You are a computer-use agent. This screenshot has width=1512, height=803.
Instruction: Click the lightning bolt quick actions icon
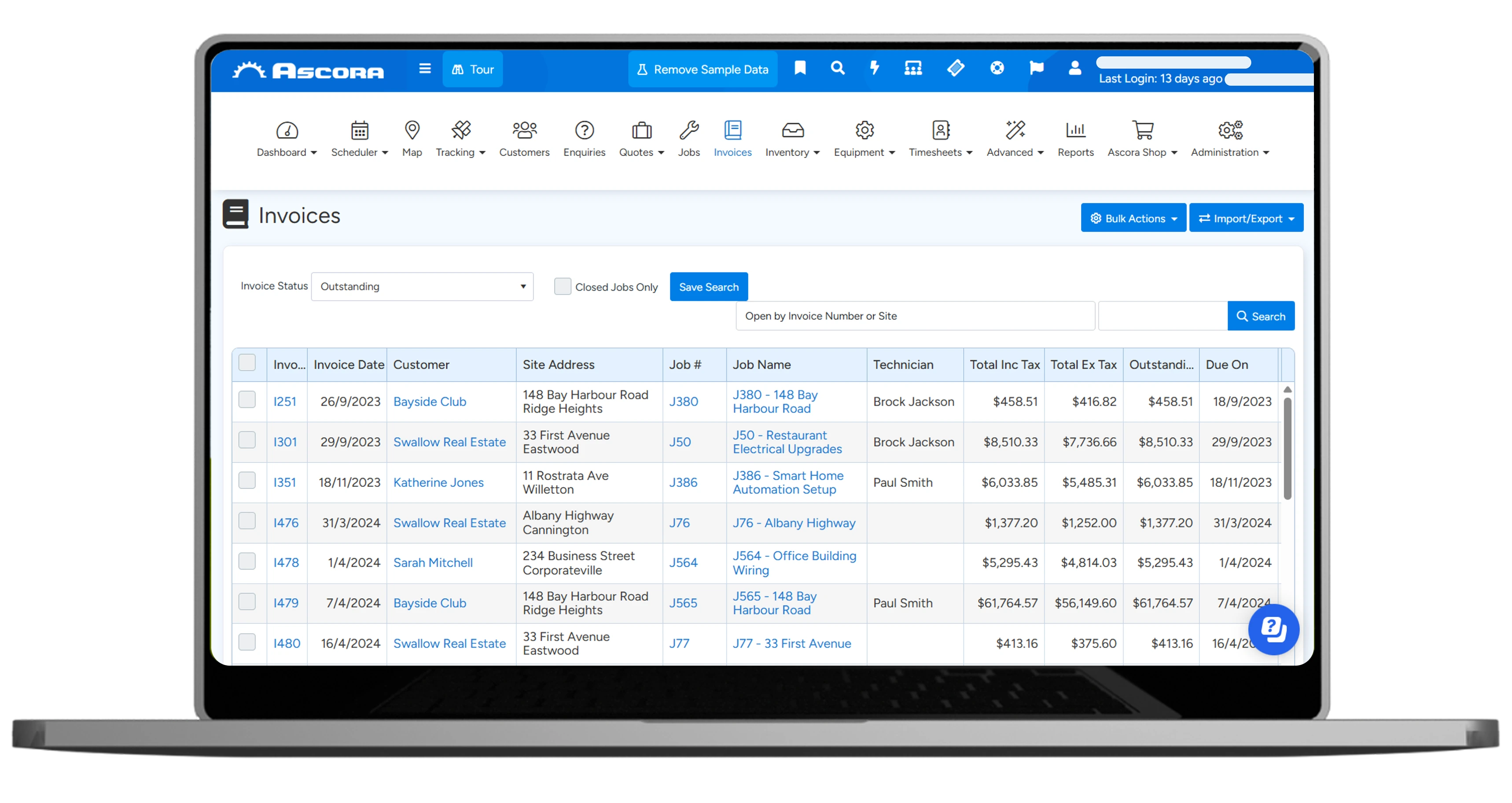875,68
